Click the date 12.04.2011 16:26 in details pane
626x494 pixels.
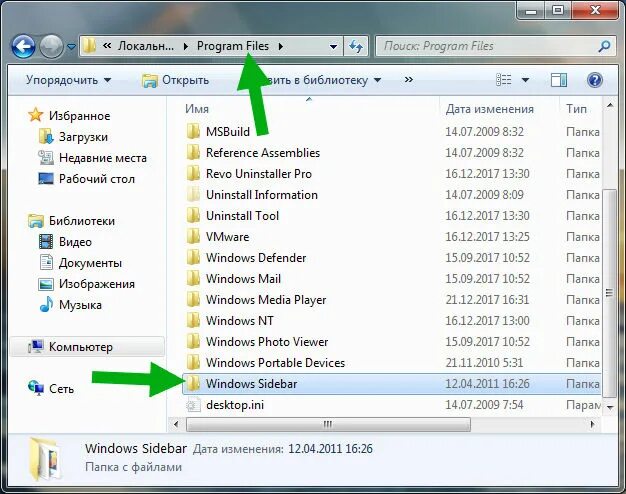coord(330,449)
